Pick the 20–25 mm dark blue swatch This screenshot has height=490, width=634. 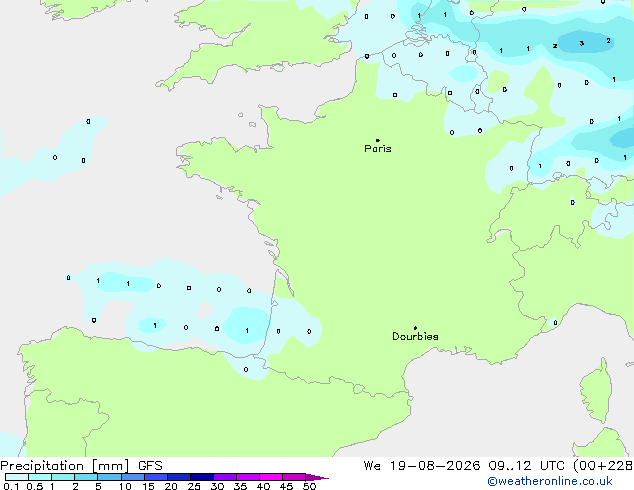pyautogui.click(x=179, y=477)
